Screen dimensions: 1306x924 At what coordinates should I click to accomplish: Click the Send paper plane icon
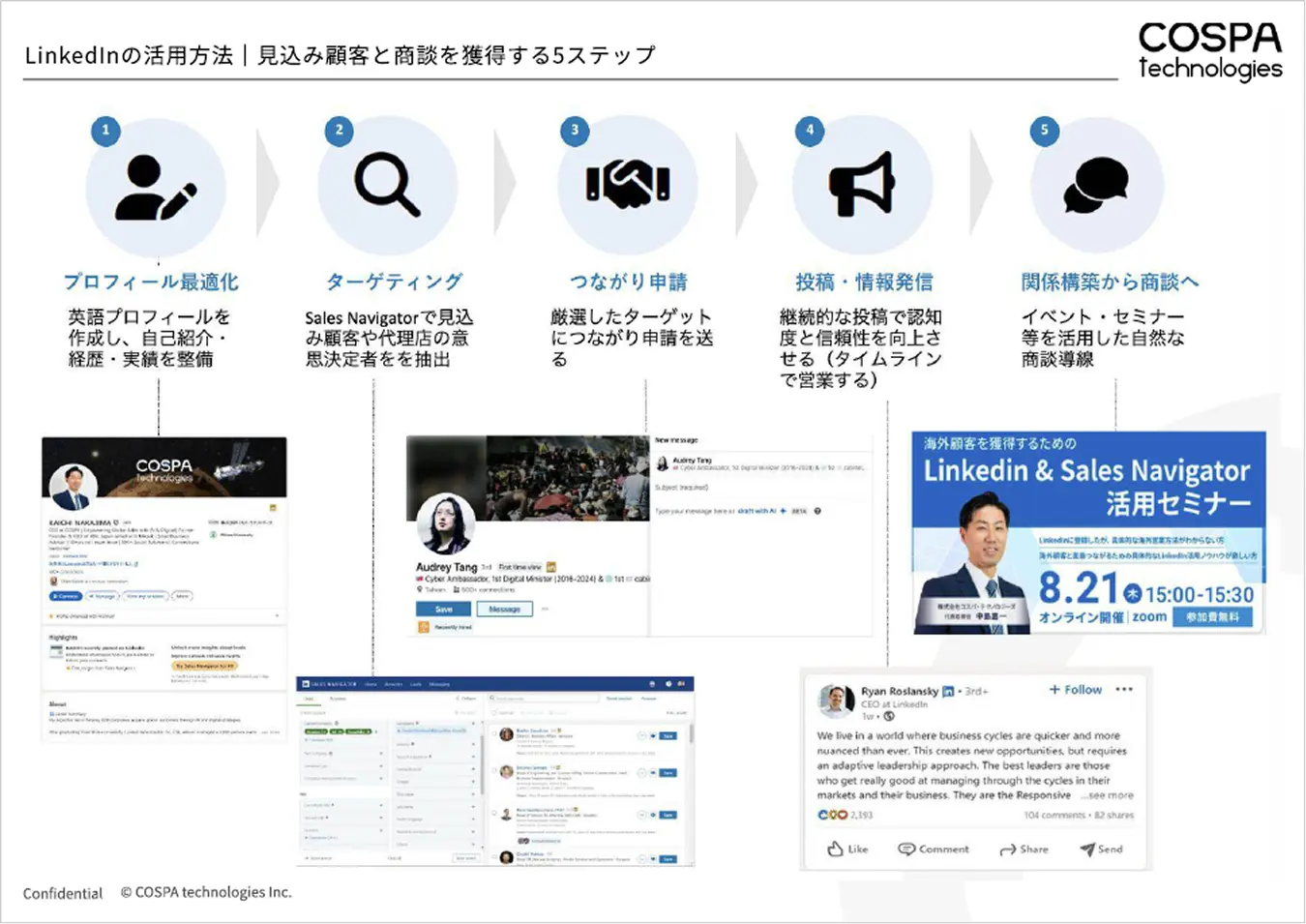[1101, 849]
